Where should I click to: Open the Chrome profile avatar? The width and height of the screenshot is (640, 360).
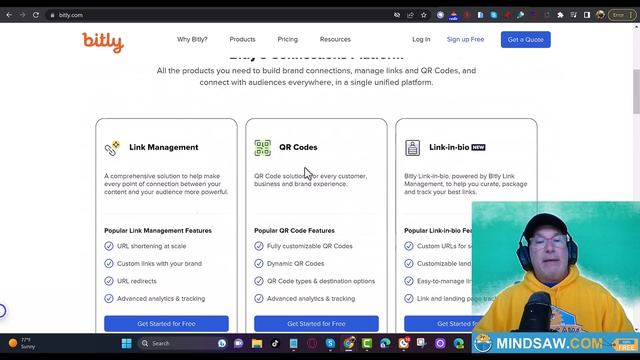[x=600, y=15]
